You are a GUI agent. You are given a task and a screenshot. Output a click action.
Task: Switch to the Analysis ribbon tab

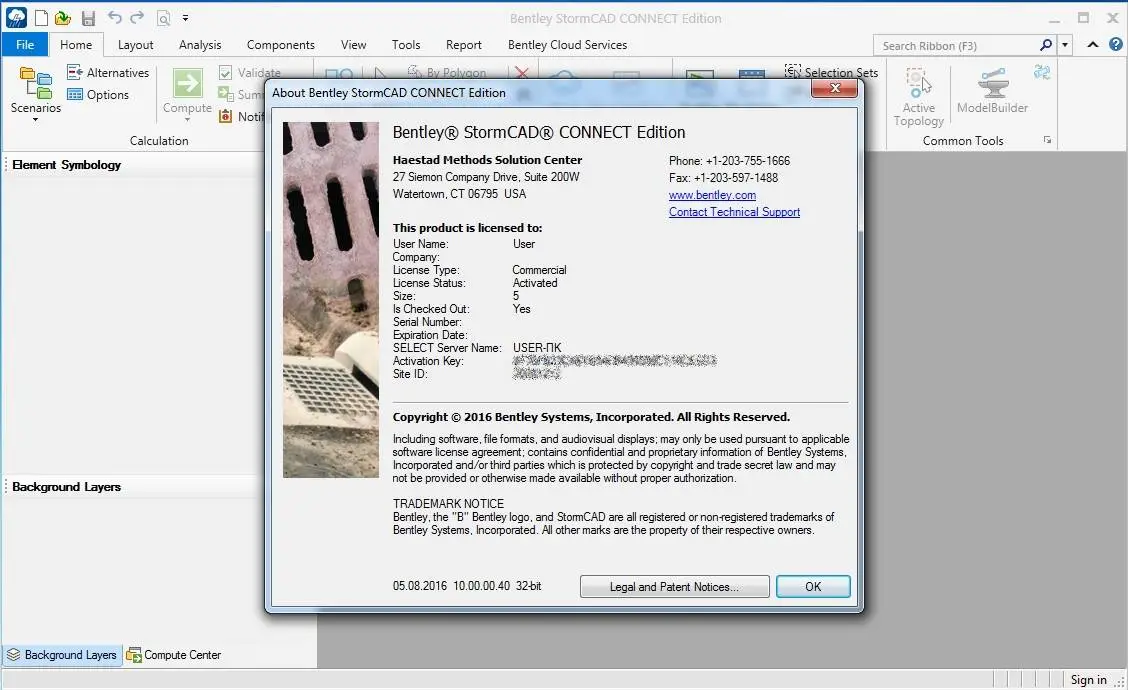click(x=200, y=45)
